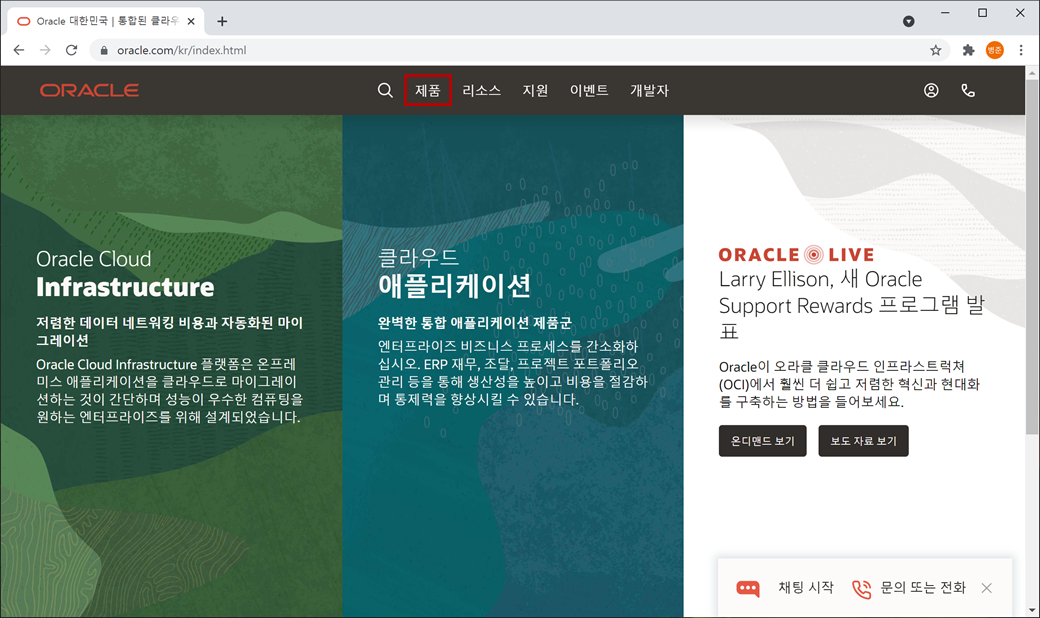Minimize the browser window
Screen dimensions: 1040x618
945,13
